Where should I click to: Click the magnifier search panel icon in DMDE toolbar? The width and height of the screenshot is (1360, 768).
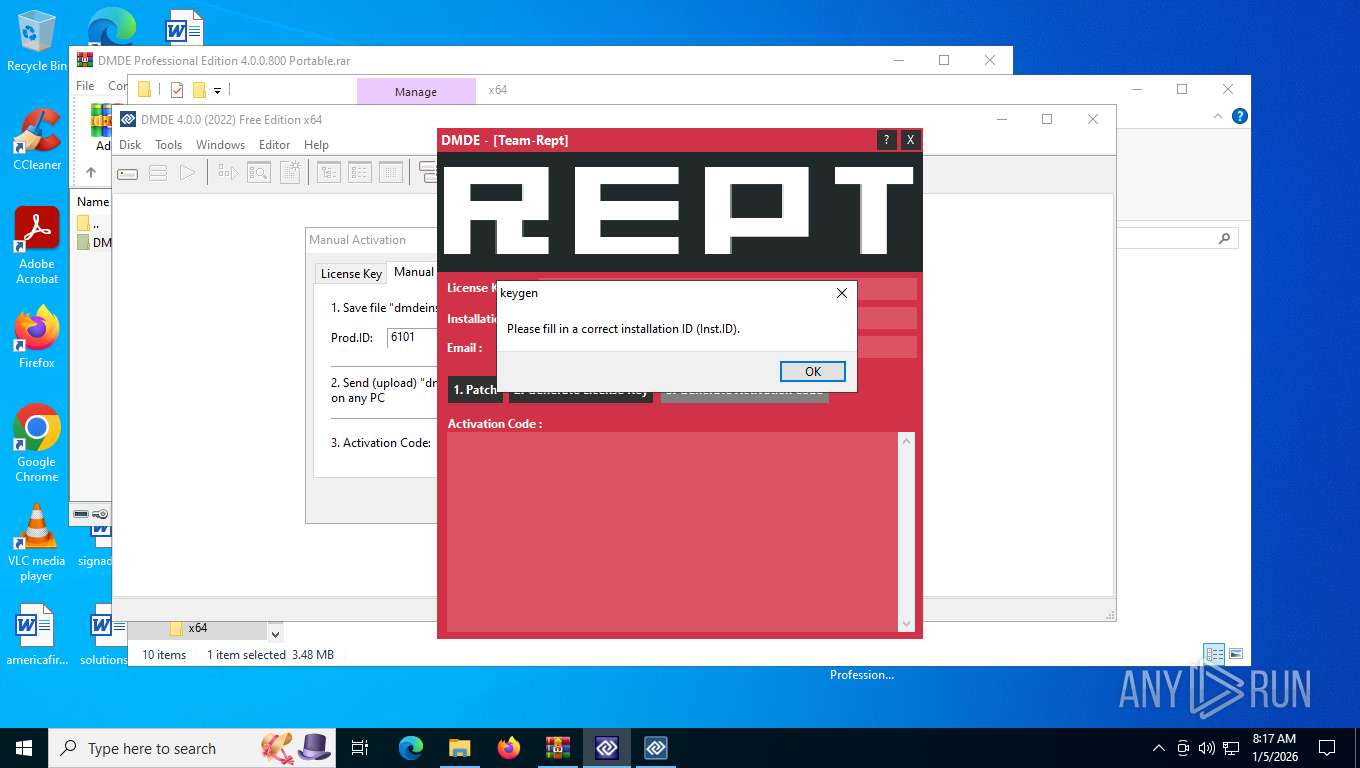(259, 173)
